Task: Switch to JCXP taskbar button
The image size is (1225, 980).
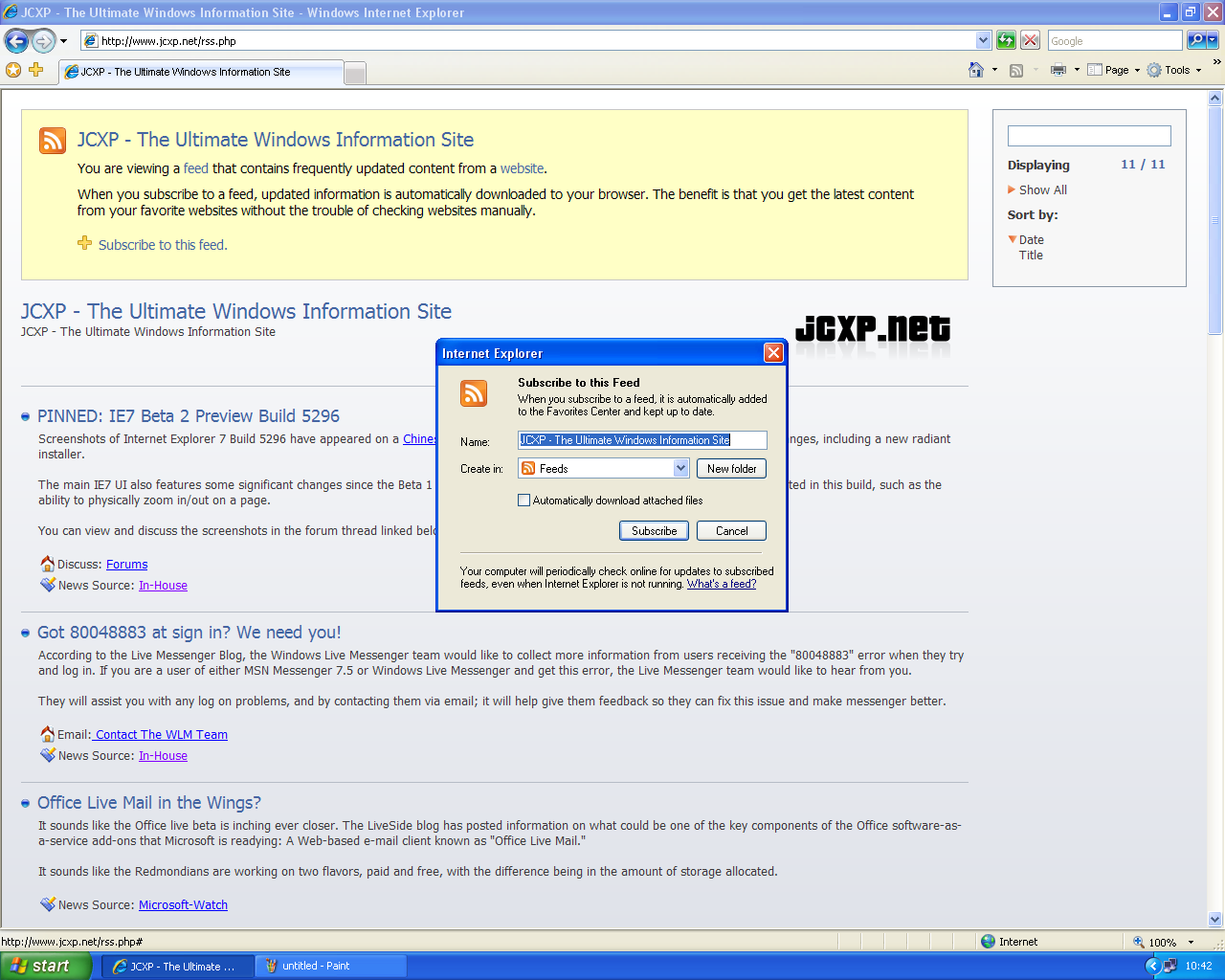Action: pyautogui.click(x=177, y=967)
